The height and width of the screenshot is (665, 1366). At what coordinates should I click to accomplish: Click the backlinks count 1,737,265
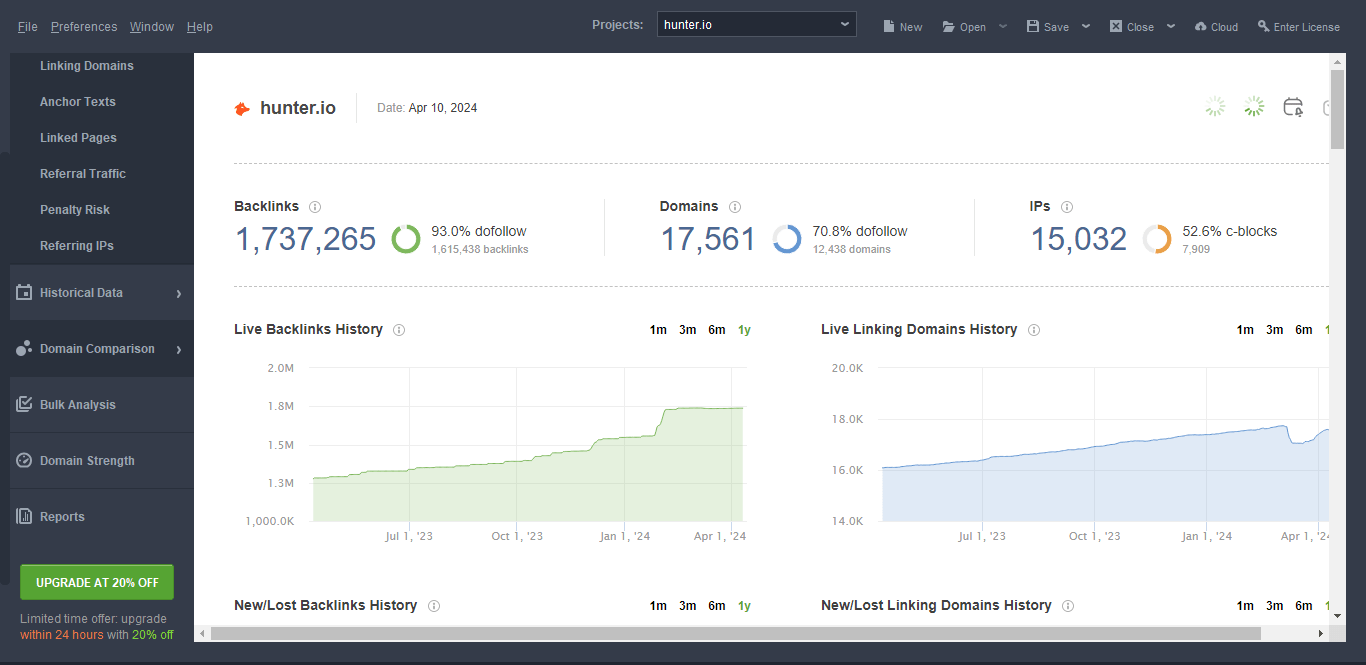pos(305,240)
